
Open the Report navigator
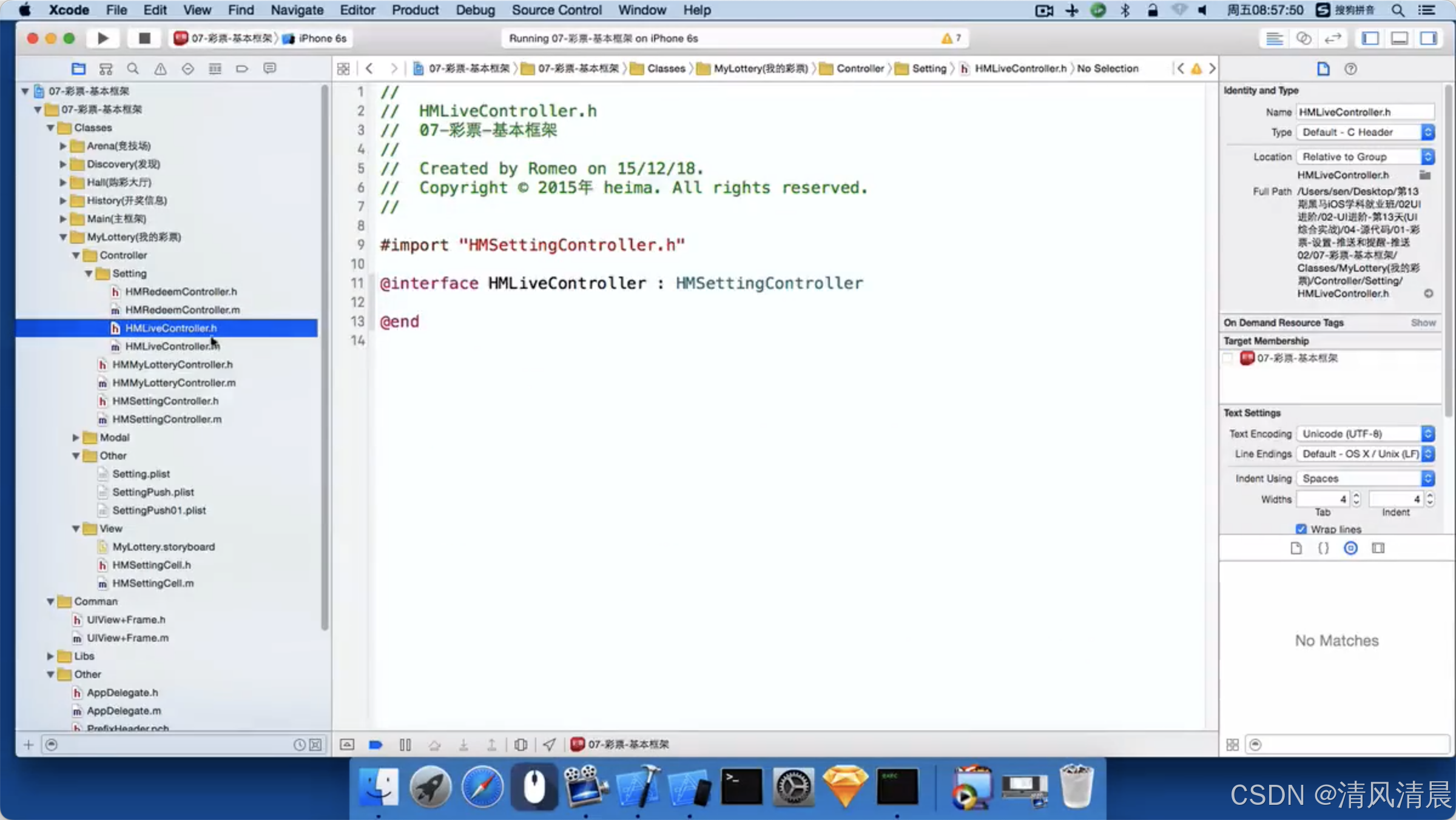point(270,69)
